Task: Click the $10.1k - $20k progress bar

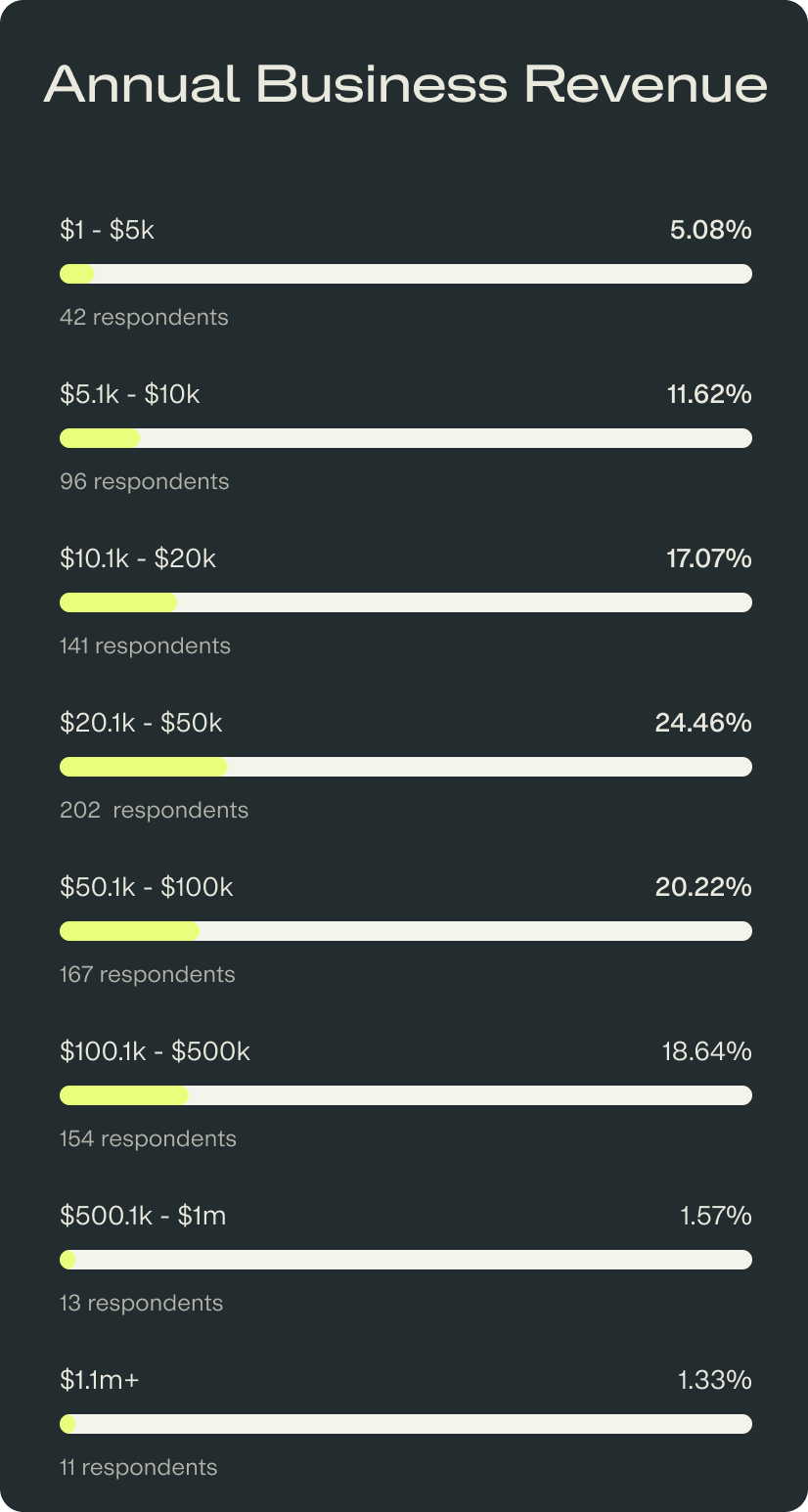Action: 405,602
